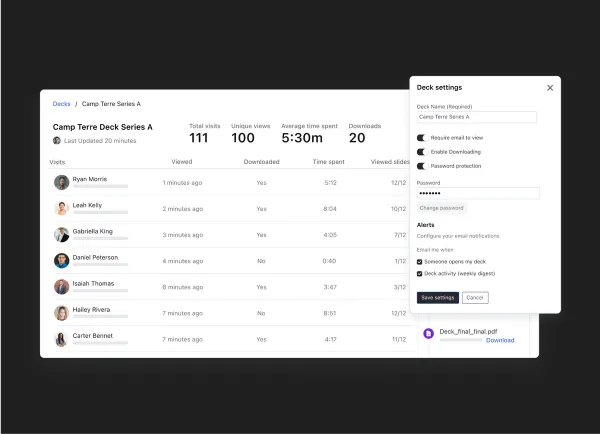Click the Deck_final_final.pdf file name

click(468, 331)
